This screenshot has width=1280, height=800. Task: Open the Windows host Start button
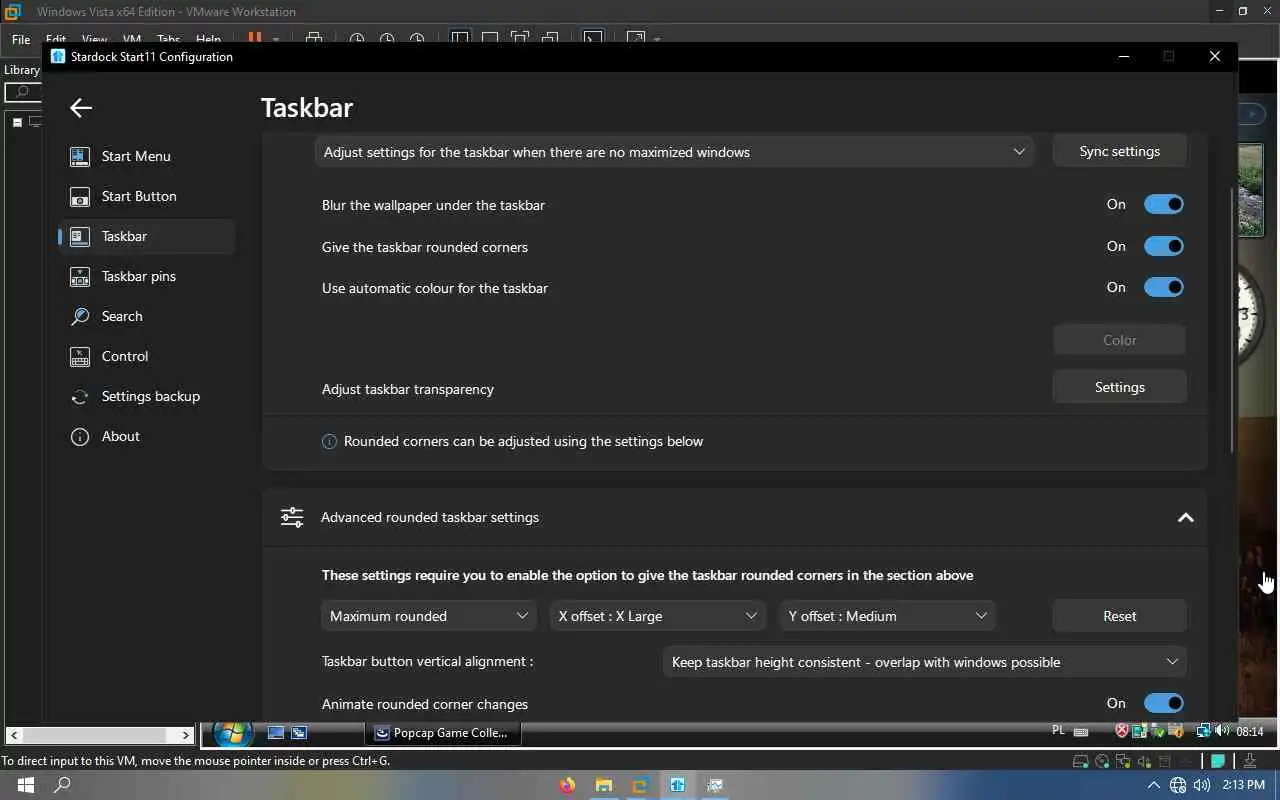(x=25, y=785)
